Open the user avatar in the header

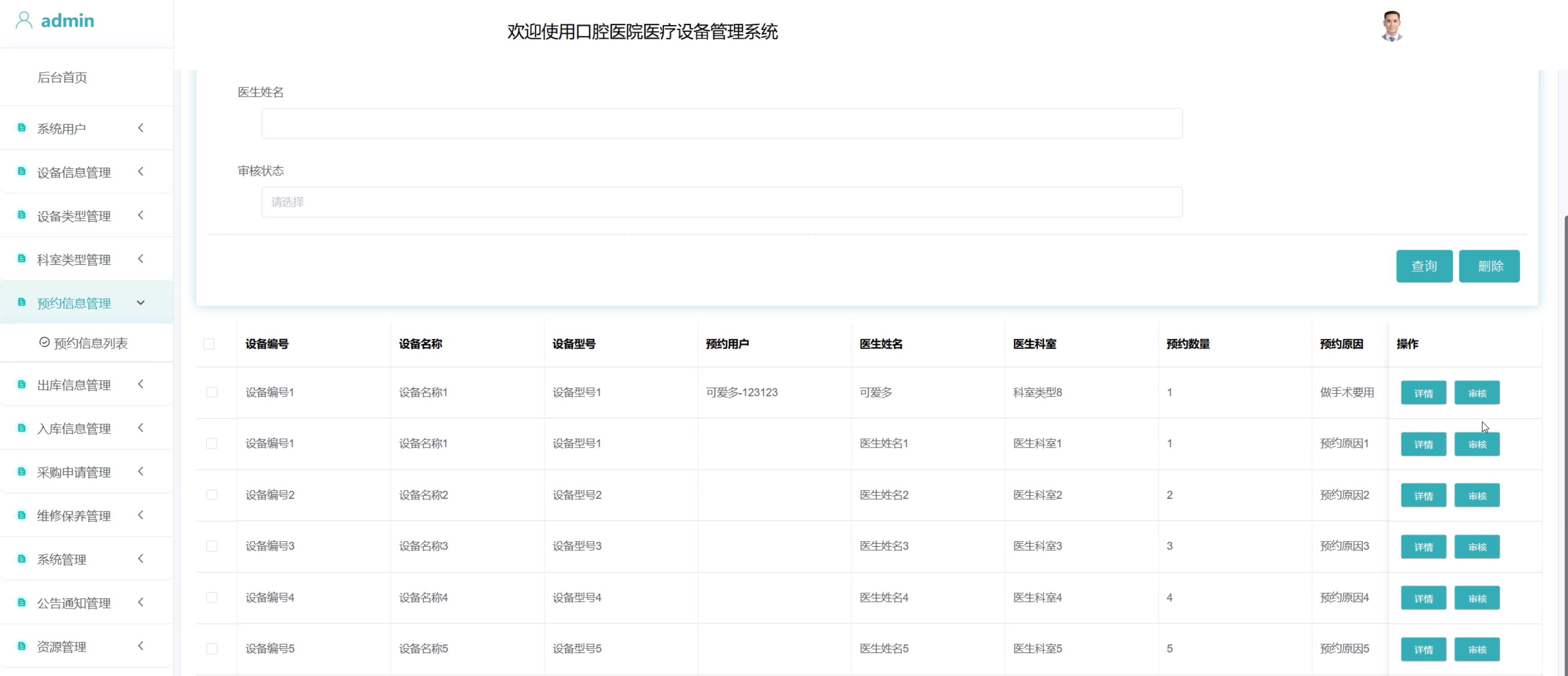1391,26
